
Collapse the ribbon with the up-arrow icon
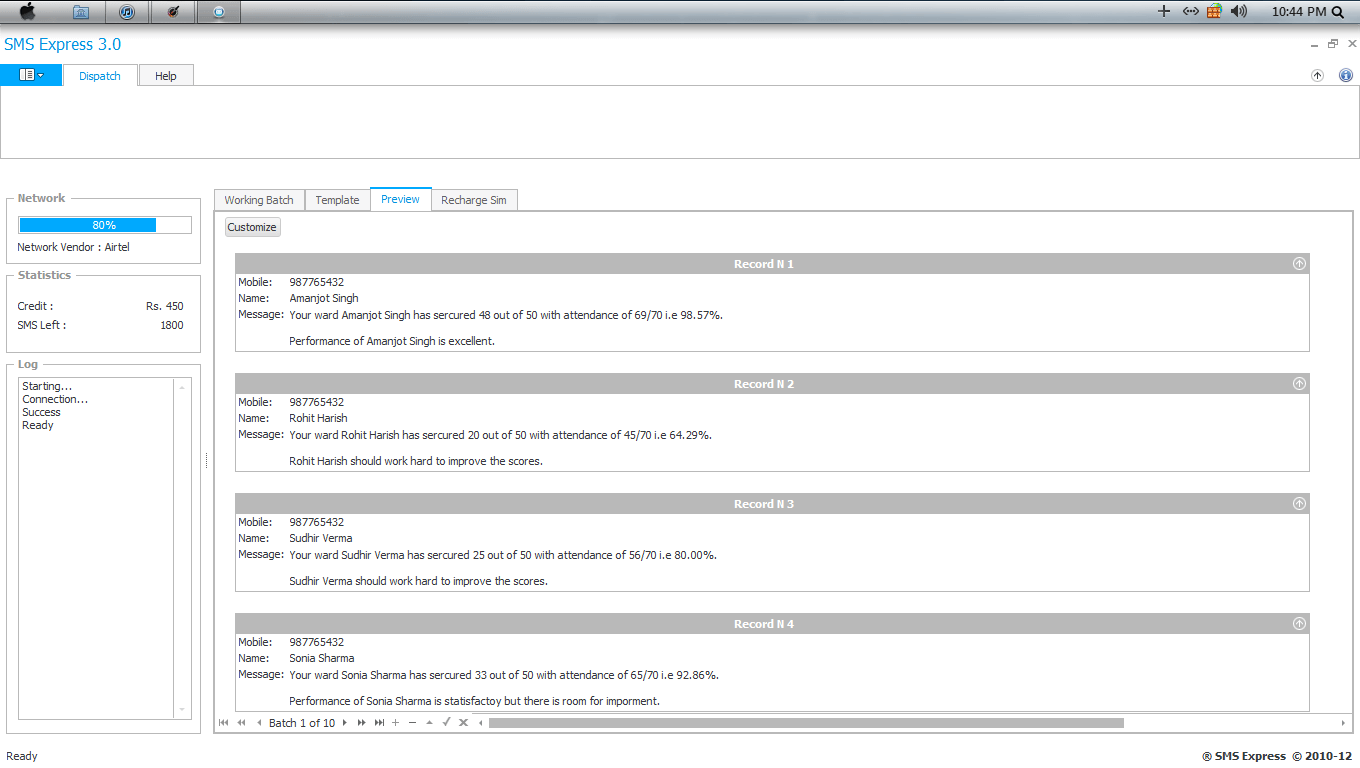click(1318, 75)
